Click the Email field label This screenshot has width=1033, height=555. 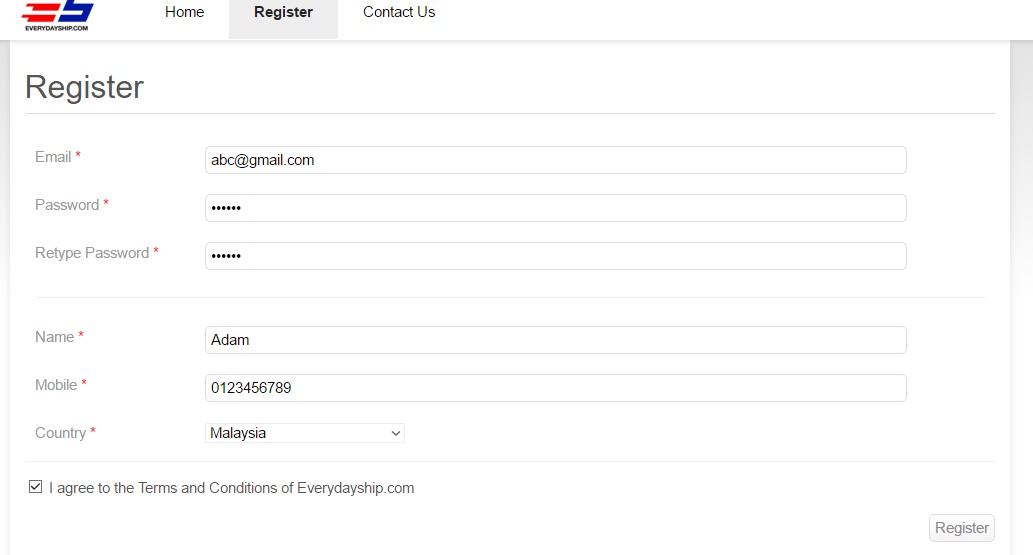53,157
